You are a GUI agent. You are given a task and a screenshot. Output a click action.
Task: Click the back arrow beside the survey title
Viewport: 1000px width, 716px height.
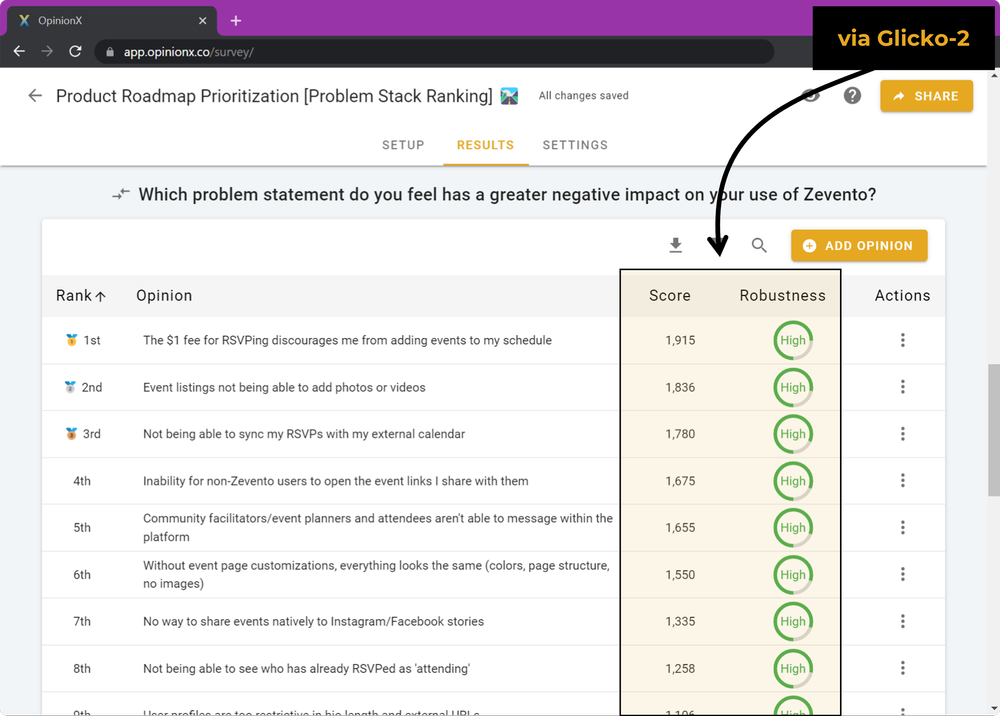[x=35, y=95]
